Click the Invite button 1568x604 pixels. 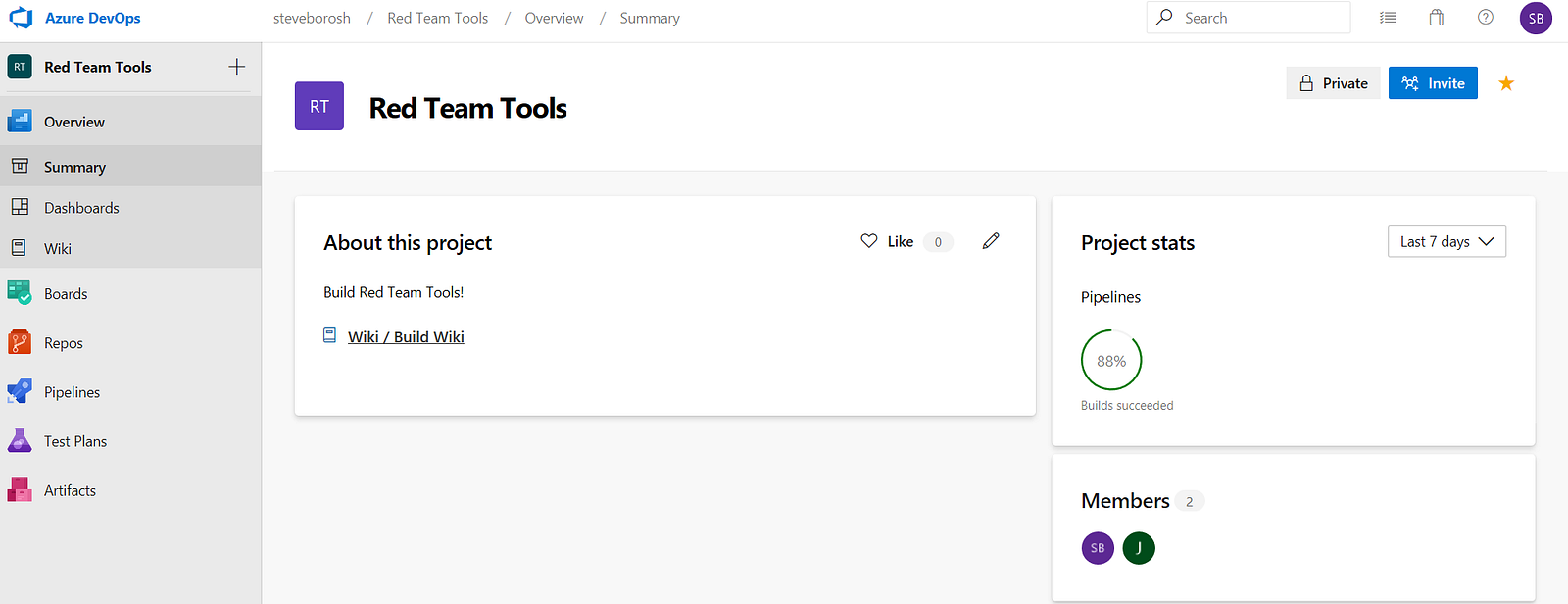coord(1433,83)
